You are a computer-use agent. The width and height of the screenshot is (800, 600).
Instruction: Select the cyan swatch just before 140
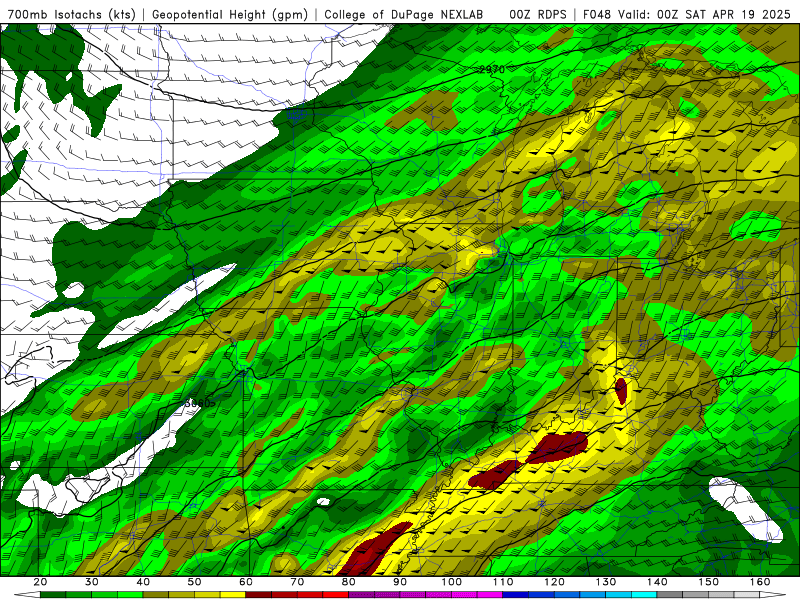click(644, 595)
